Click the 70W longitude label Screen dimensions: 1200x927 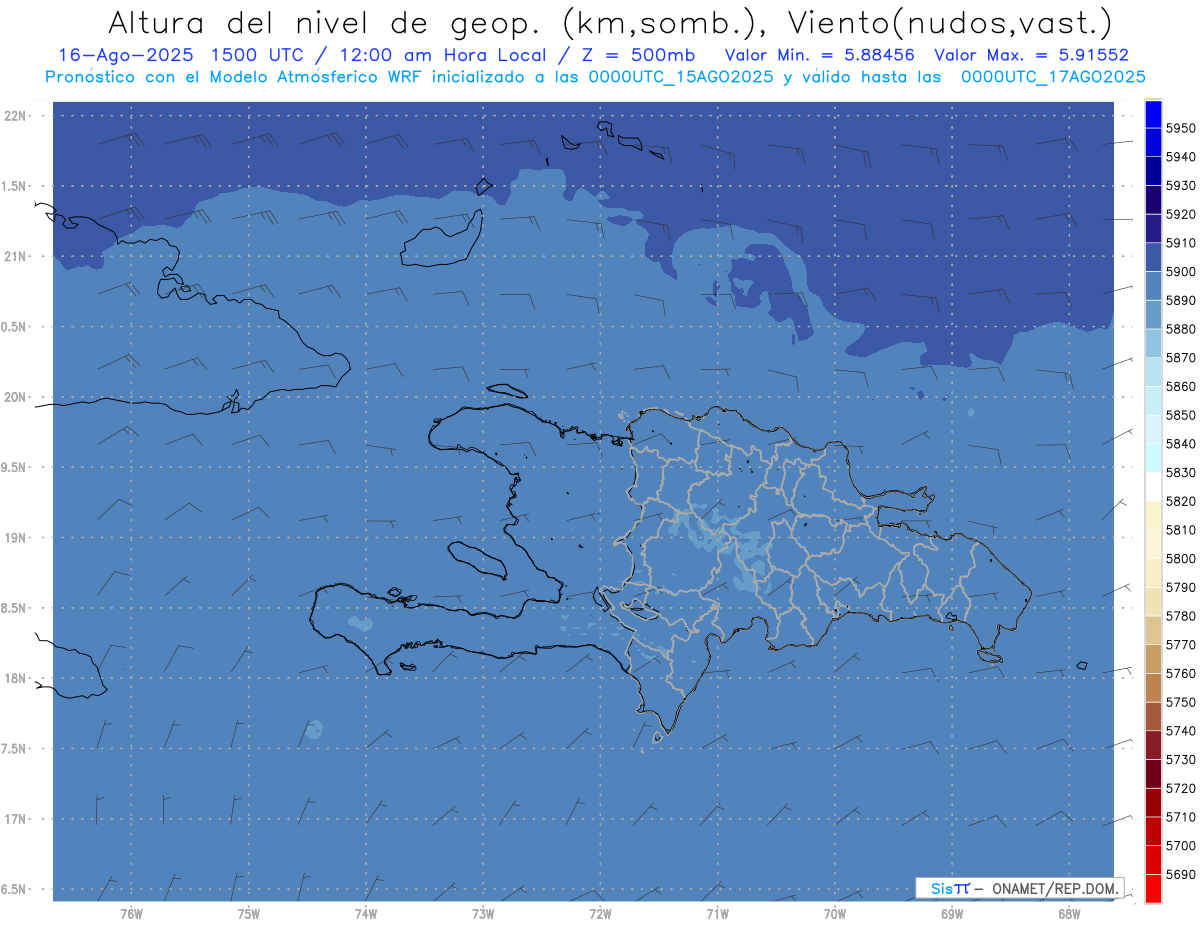835,913
